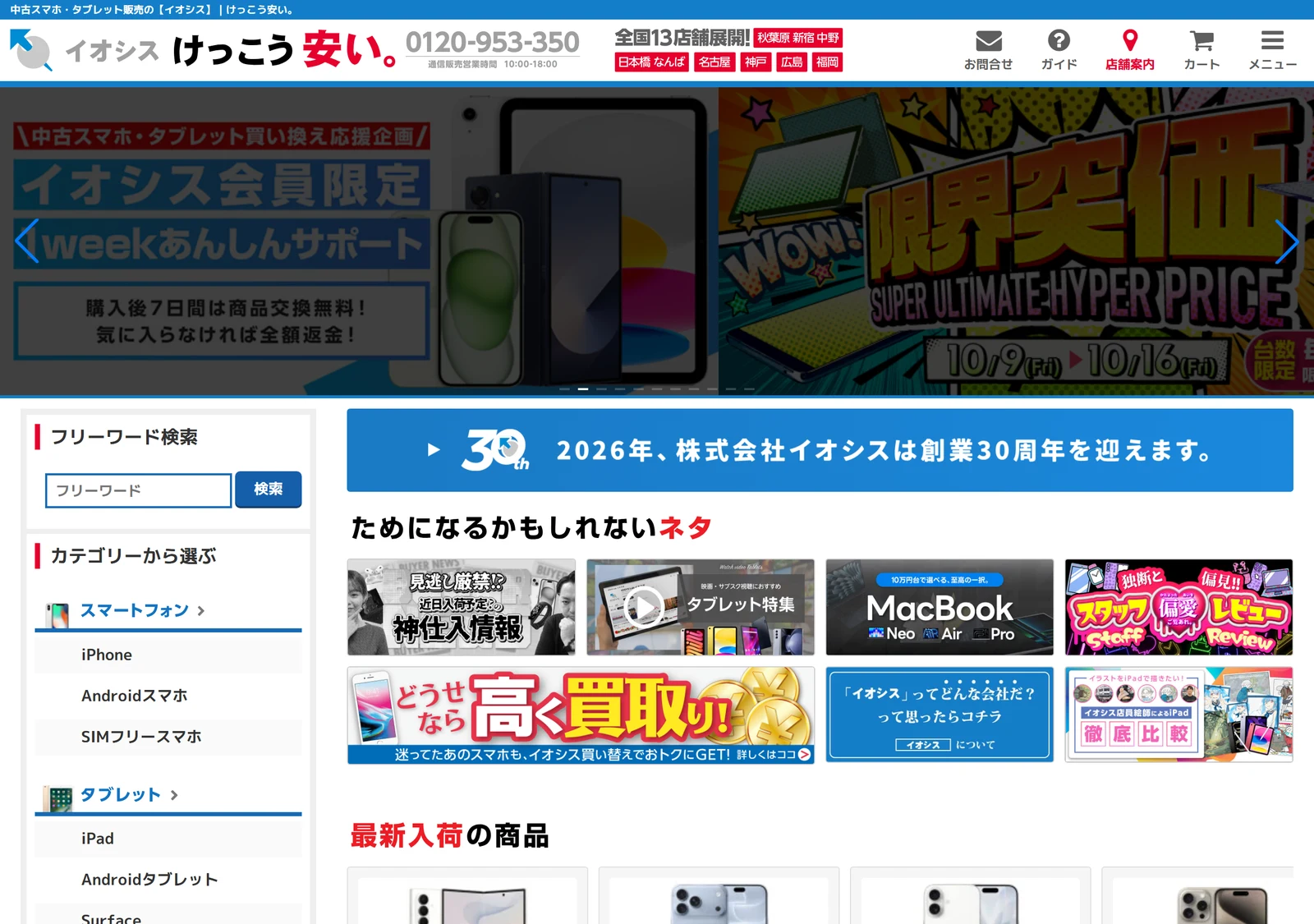Click the けっこう安い。 site title logo

tap(284, 50)
